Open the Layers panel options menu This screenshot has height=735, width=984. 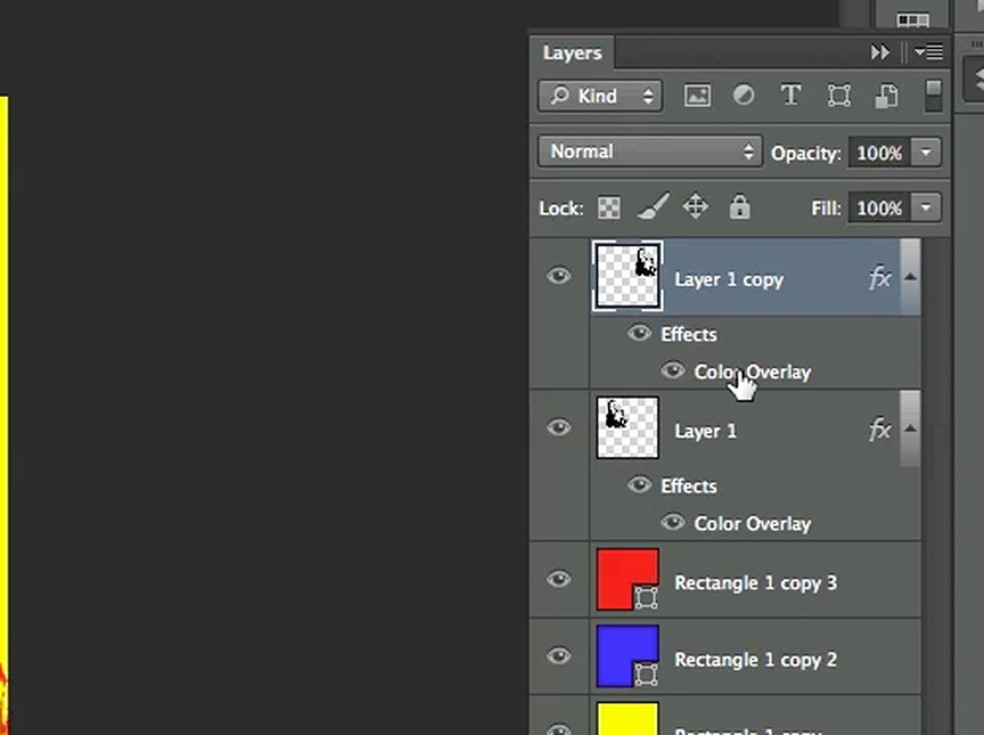[x=929, y=53]
